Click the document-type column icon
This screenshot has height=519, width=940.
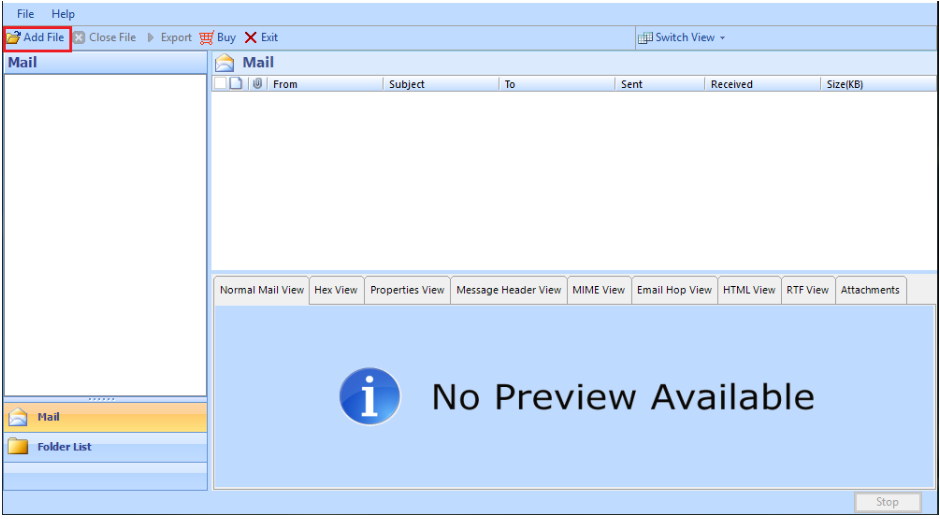tap(236, 84)
